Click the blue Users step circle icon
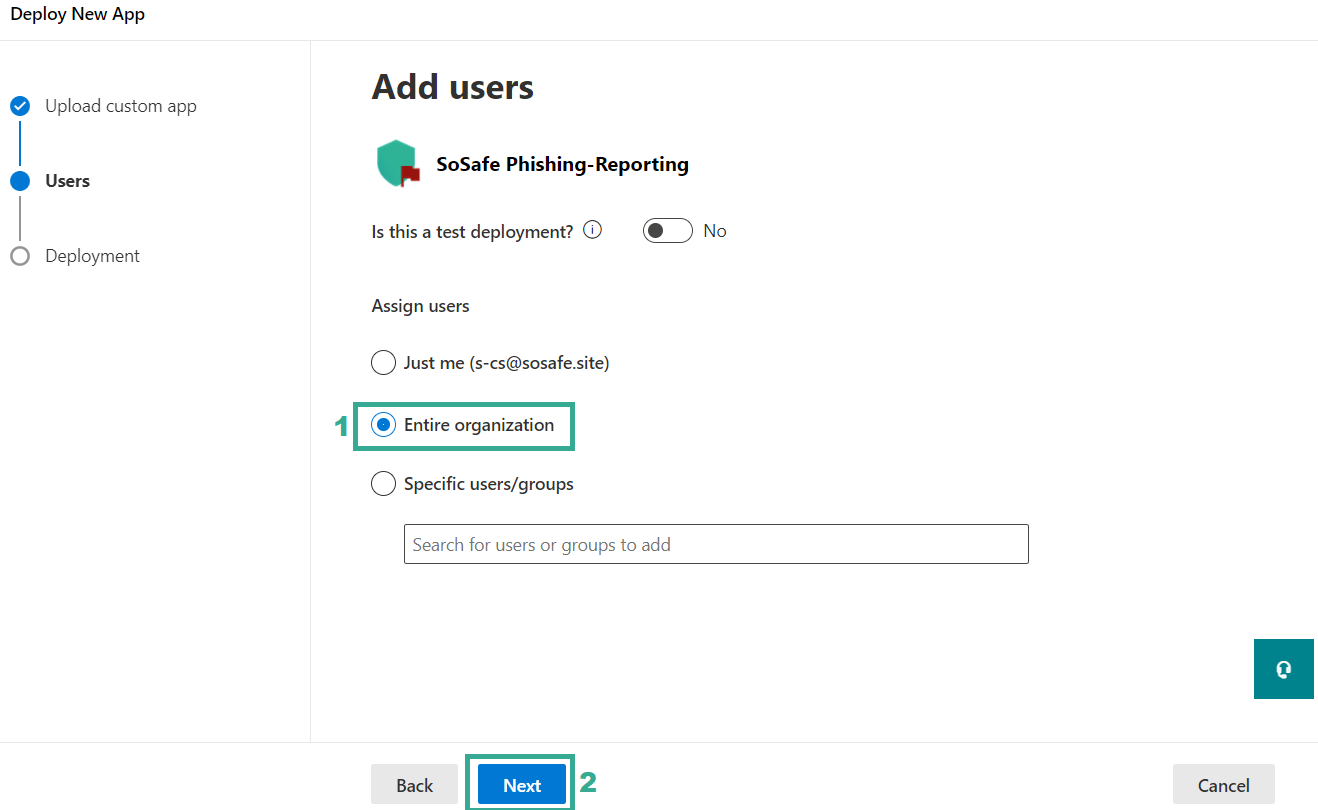 pos(20,181)
